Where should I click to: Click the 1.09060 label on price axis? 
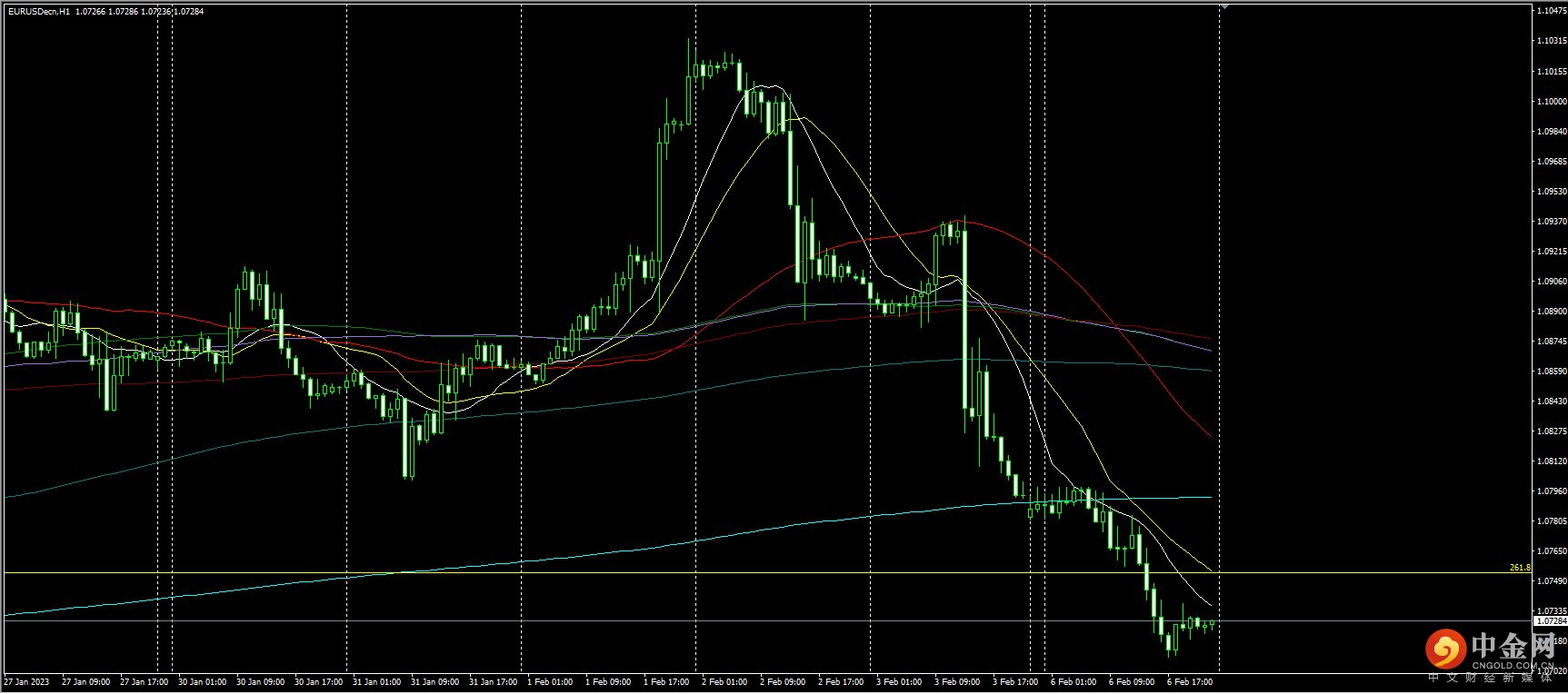(1551, 282)
